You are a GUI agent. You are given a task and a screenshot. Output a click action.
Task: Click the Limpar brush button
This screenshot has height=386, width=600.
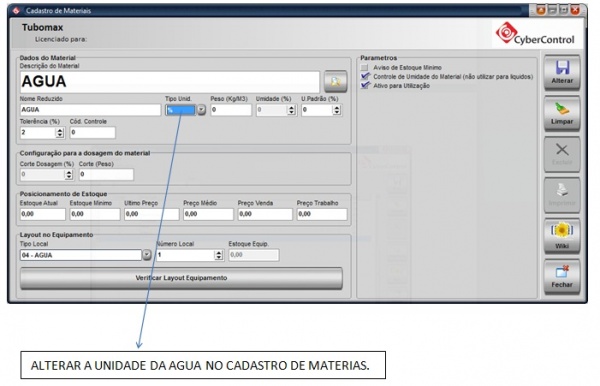pos(562,114)
